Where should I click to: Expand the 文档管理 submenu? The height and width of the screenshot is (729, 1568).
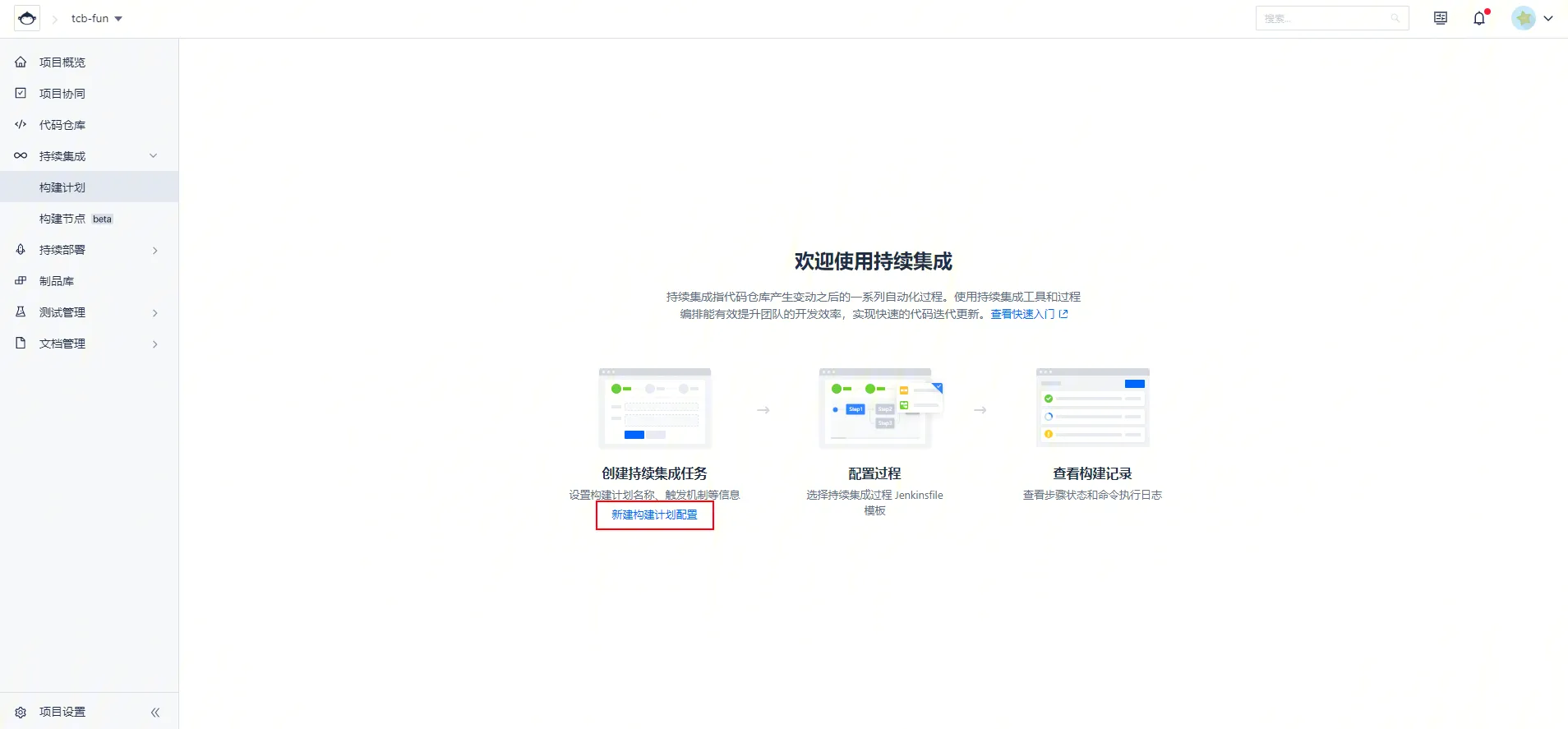(x=154, y=344)
